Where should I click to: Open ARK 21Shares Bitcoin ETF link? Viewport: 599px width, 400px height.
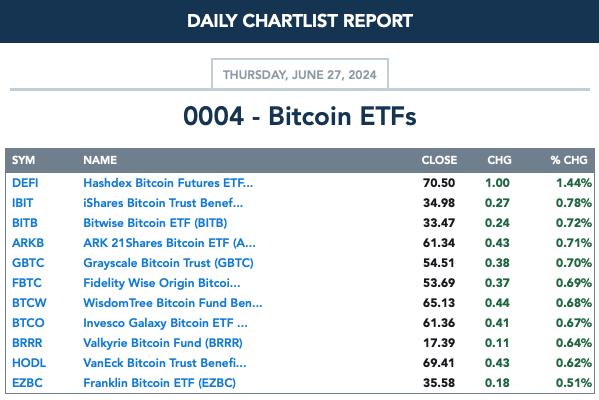[x=169, y=243]
